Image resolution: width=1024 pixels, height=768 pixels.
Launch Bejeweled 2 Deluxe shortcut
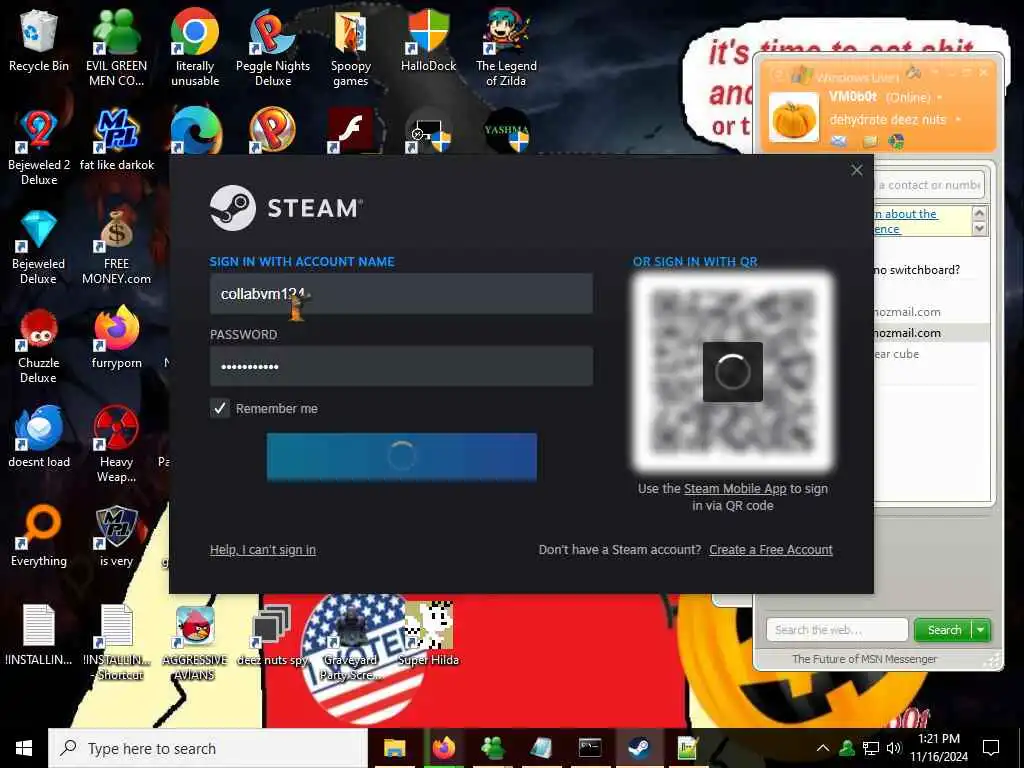(39, 146)
